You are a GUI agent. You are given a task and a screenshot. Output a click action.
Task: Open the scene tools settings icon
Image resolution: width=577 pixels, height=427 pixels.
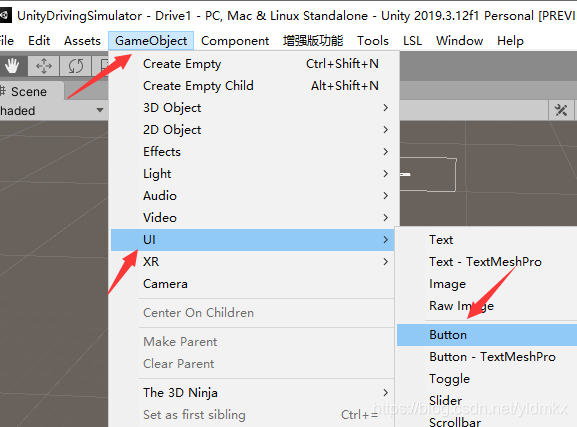tap(560, 110)
